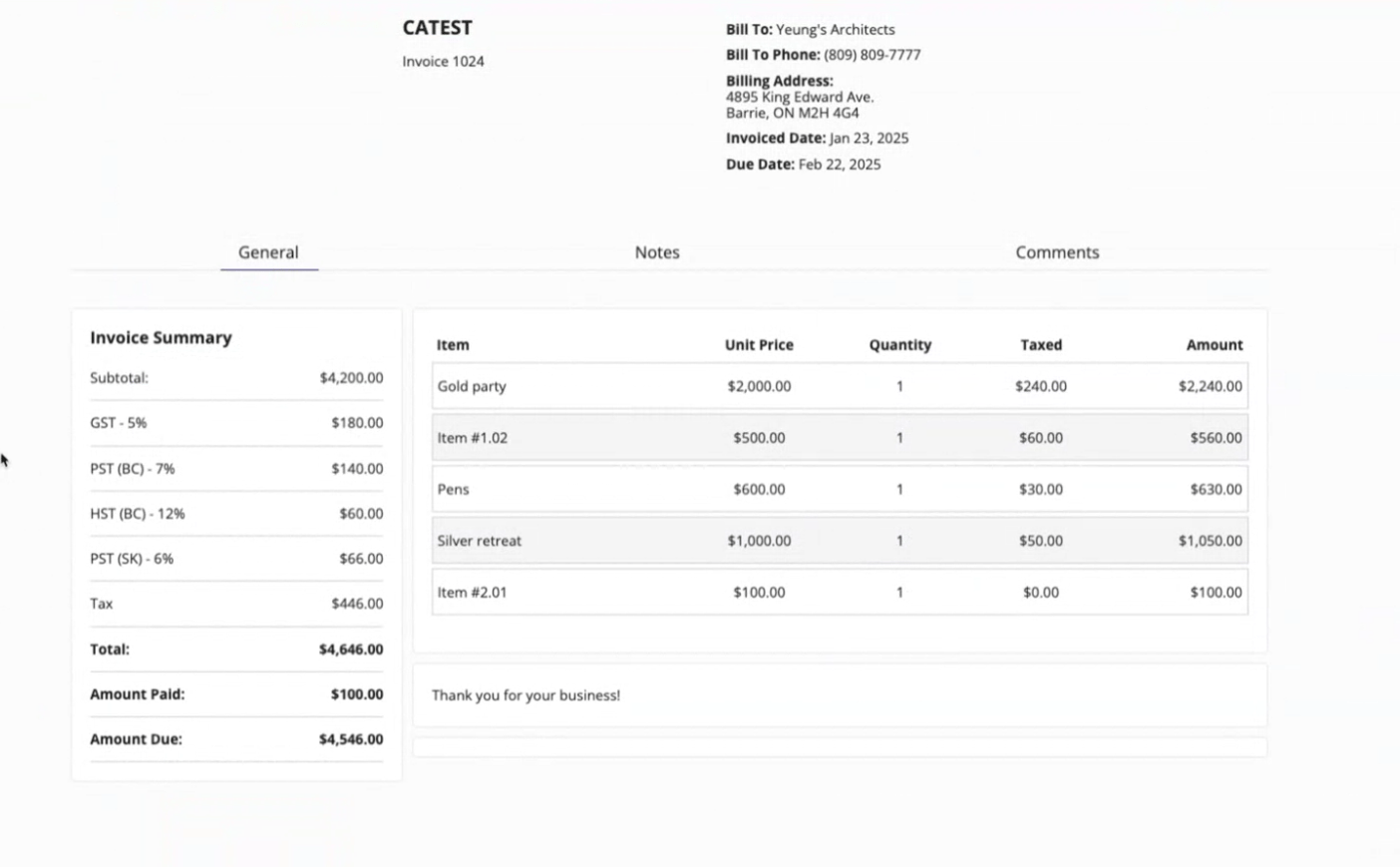Click the Amount column header
Screen dimensions: 1400x867
(1214, 345)
